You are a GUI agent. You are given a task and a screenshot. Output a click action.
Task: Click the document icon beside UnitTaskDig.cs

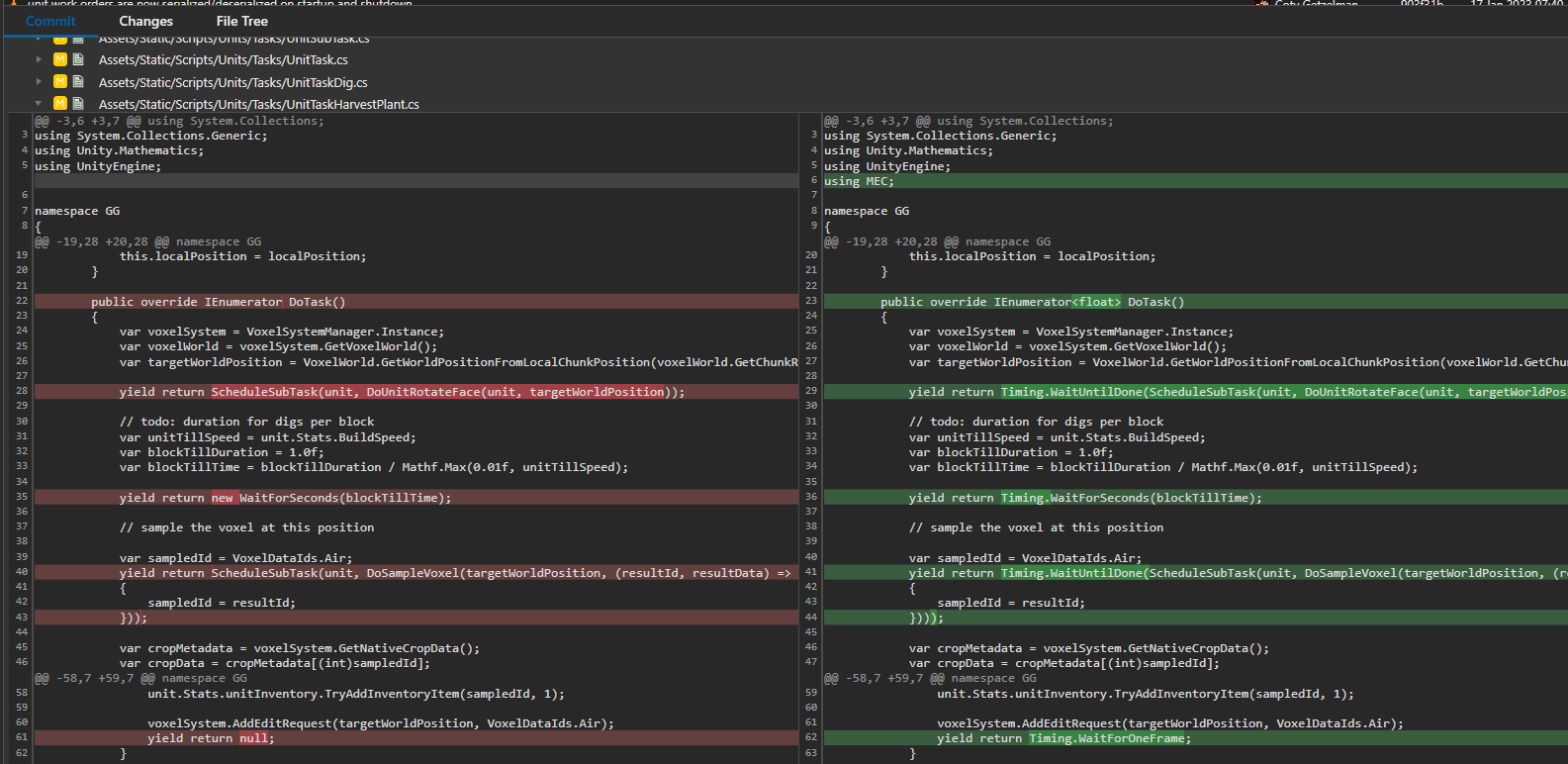pos(78,82)
